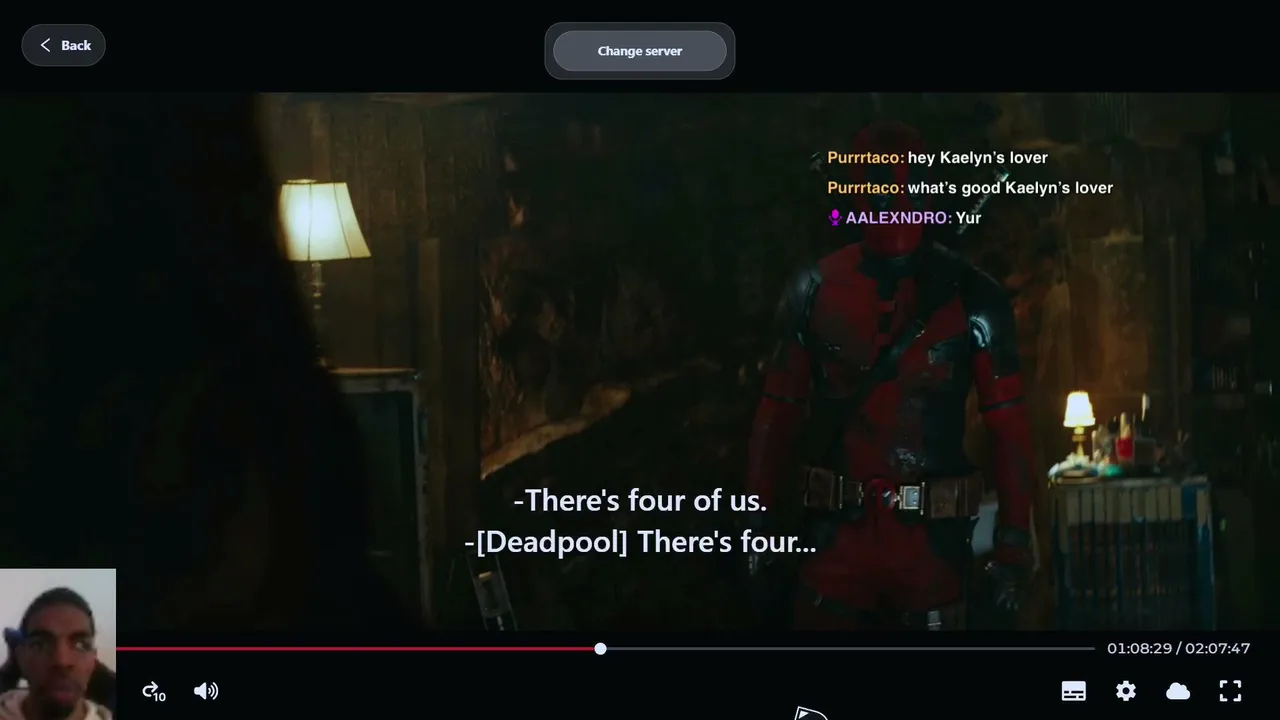
Task: Click the cloud icon in player controls
Action: click(1178, 691)
